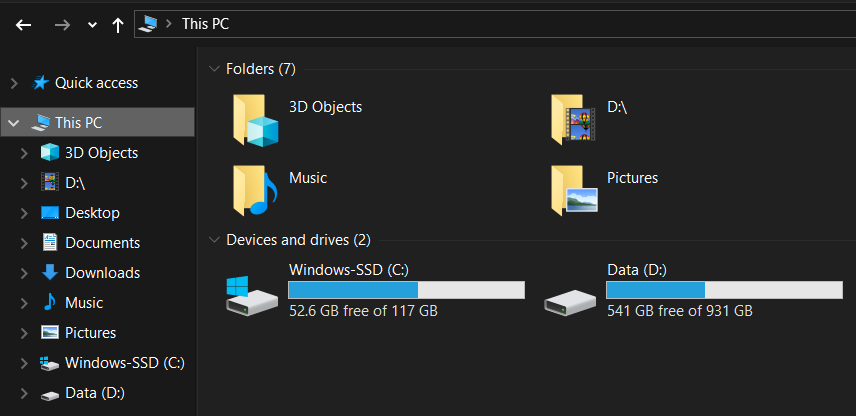
Task: Click the Devices and drives (2) header
Action: point(298,240)
